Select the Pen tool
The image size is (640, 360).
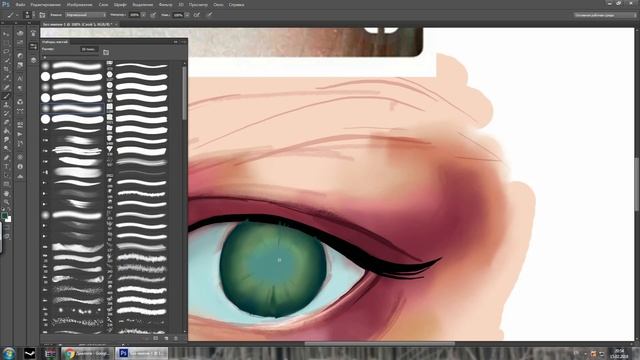tap(7, 158)
